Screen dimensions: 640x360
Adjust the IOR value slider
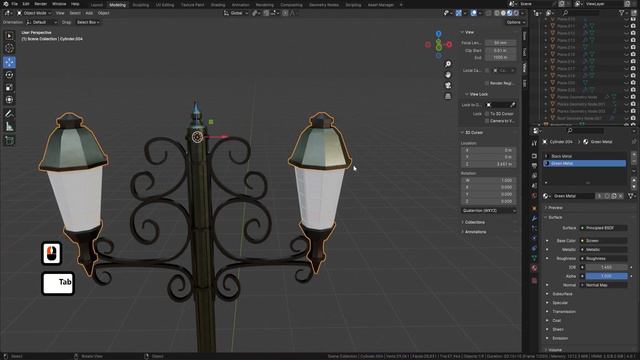point(607,267)
